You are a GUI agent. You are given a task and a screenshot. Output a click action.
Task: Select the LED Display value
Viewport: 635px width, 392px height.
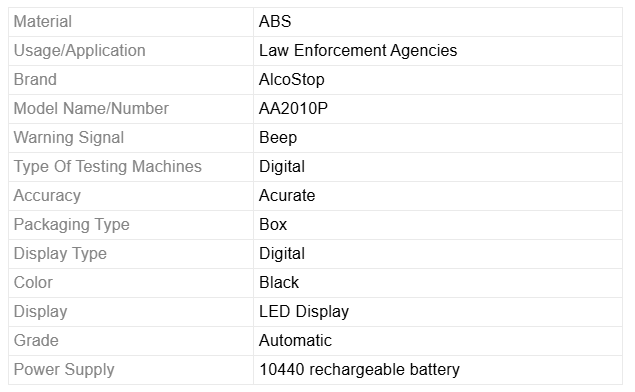[x=304, y=312]
